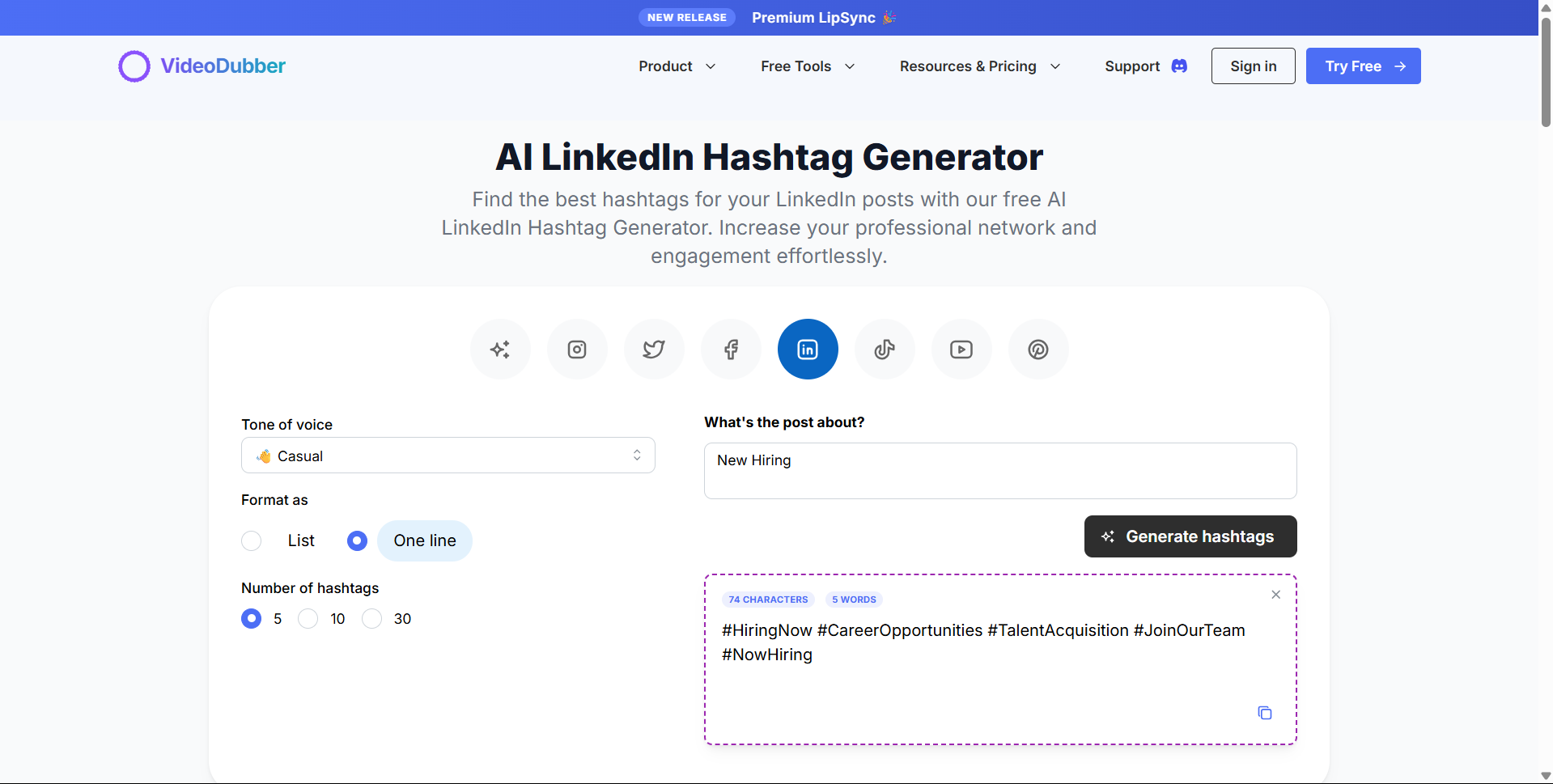Expand Resources & Pricing menu
The image size is (1553, 784).
(x=980, y=66)
